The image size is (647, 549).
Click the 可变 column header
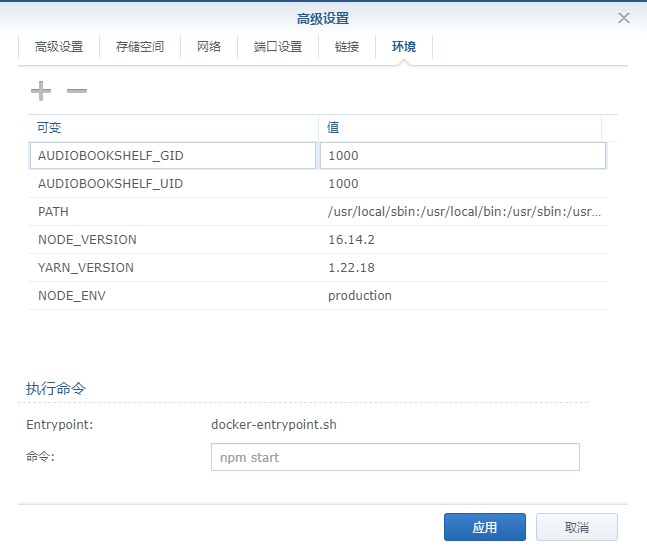[x=173, y=128]
